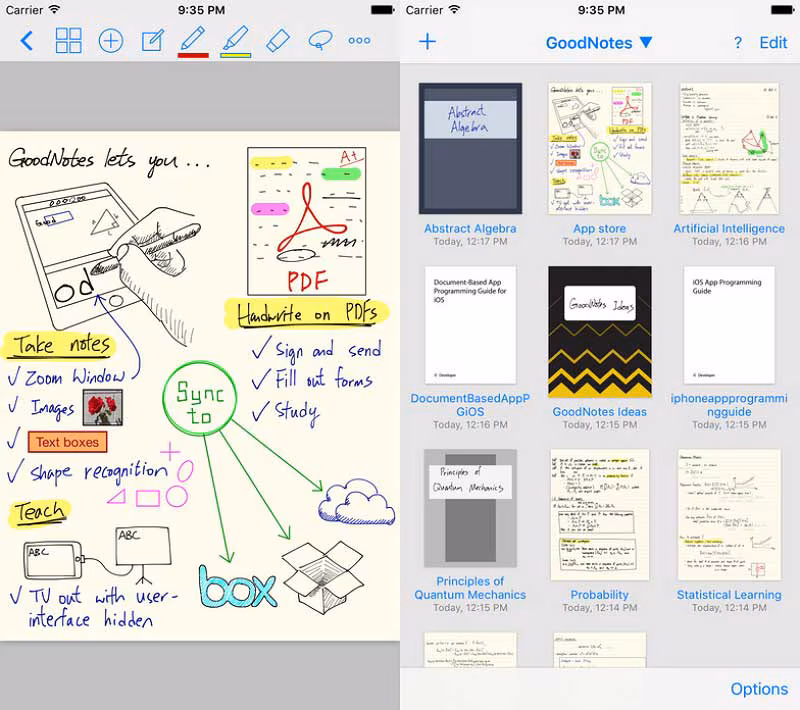
Task: Tap the blue box logo drawing
Action: point(237,587)
